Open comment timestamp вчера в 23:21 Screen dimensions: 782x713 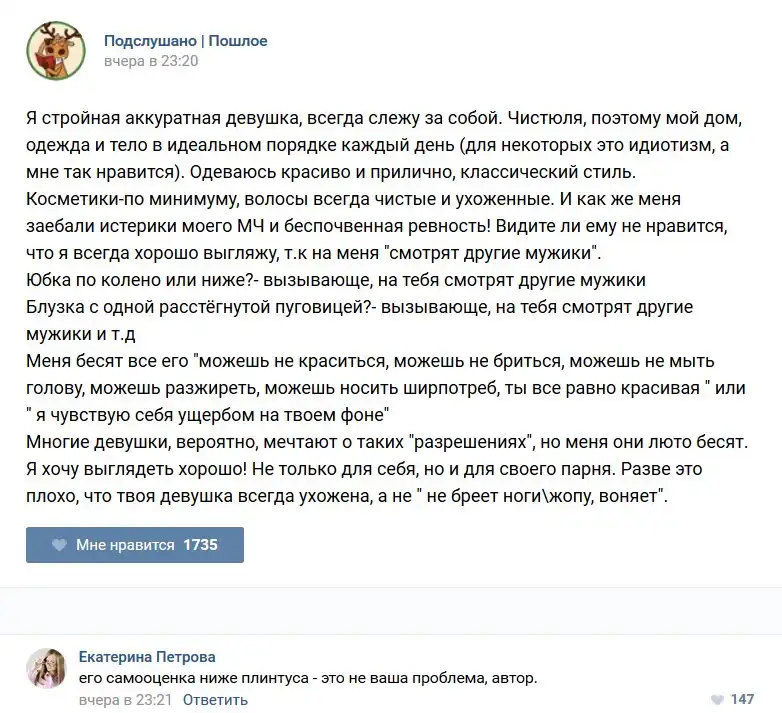click(x=125, y=700)
